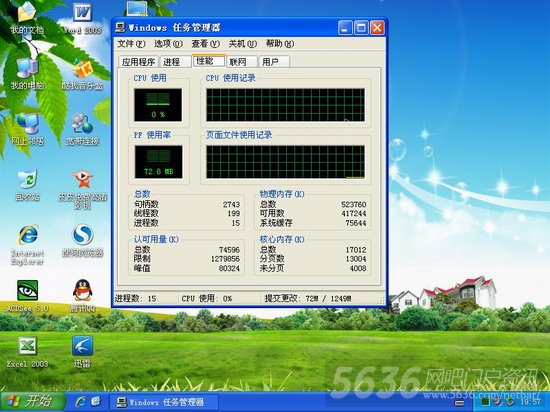Open the 选项(O) menu

[x=168, y=44]
